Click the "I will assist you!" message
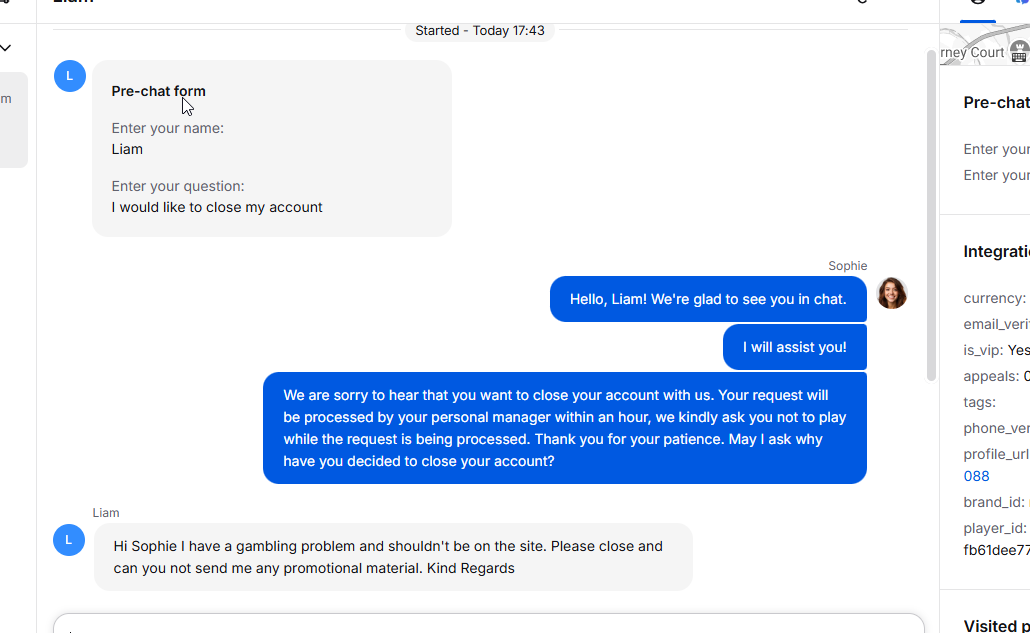 pyautogui.click(x=795, y=347)
